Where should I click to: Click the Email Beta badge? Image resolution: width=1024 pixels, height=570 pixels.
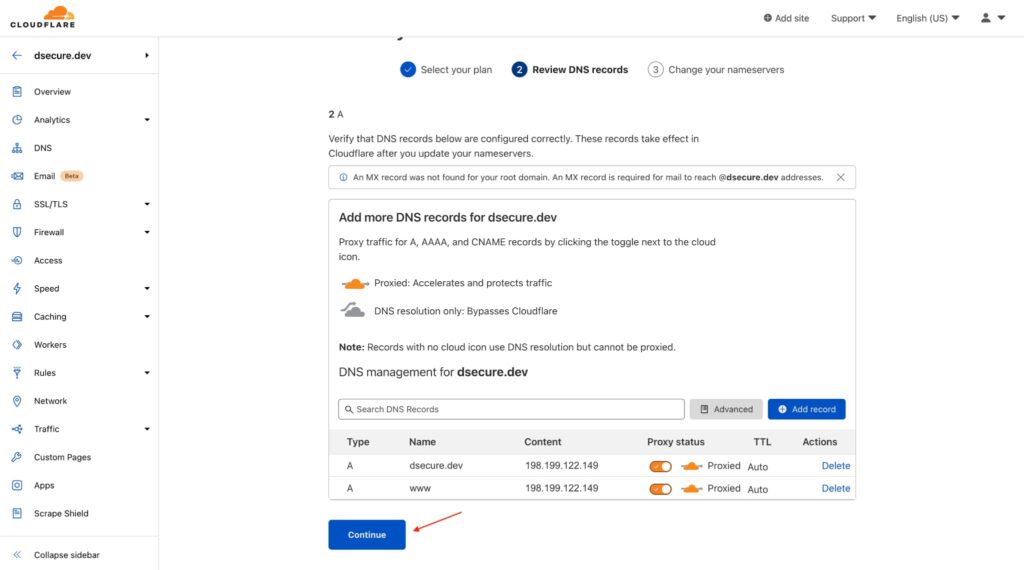(x=72, y=176)
